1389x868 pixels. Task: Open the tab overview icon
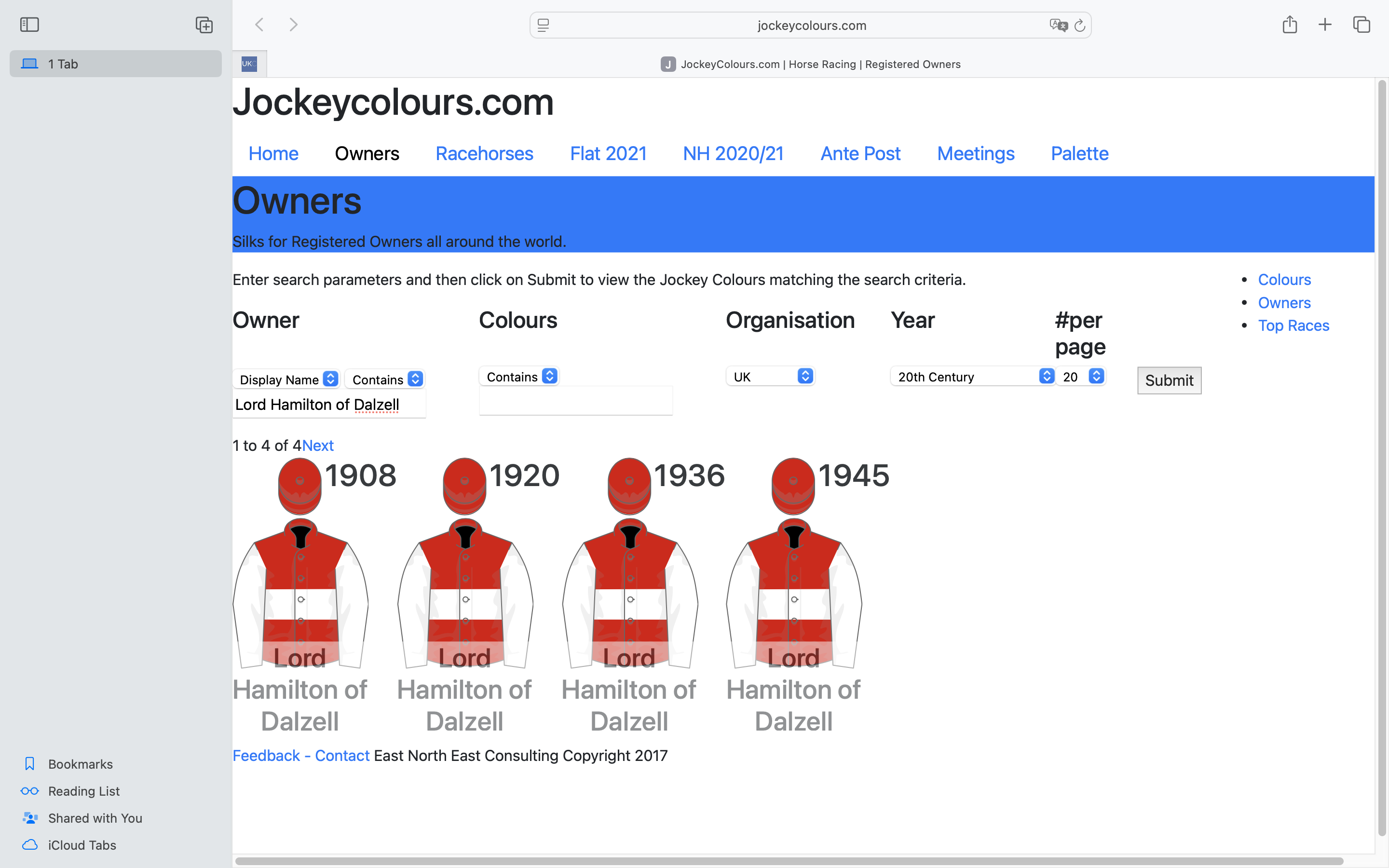[1362, 25]
